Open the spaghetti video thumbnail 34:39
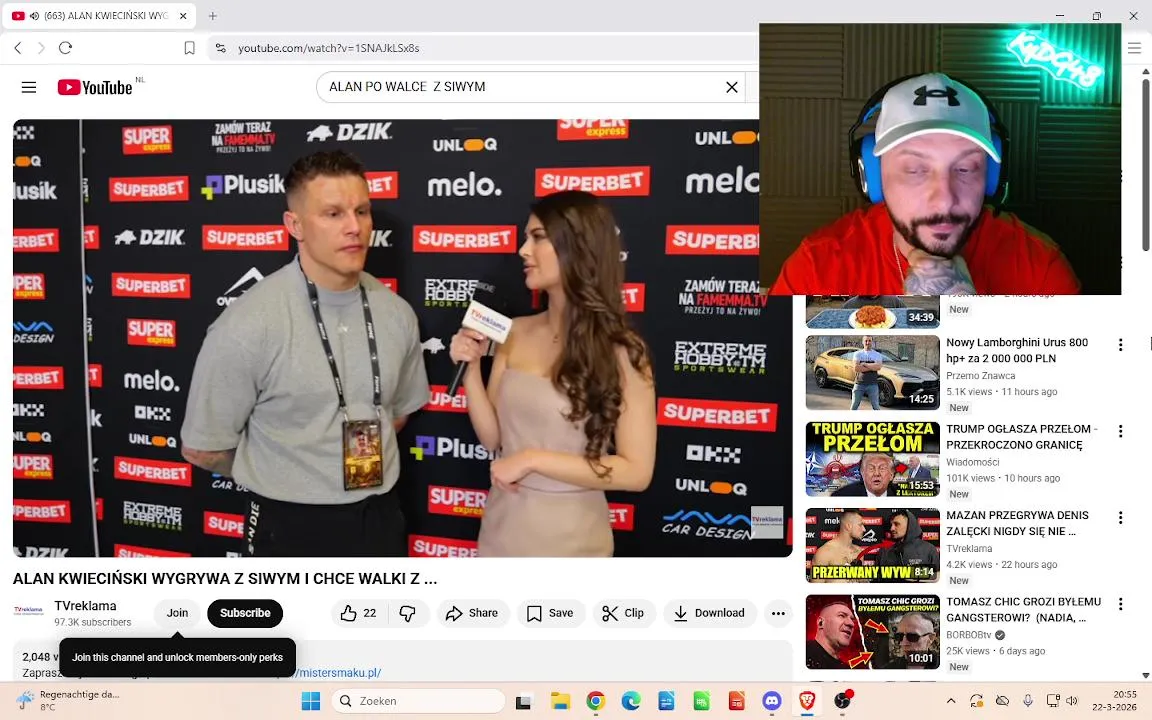This screenshot has width=1152, height=720. click(873, 311)
